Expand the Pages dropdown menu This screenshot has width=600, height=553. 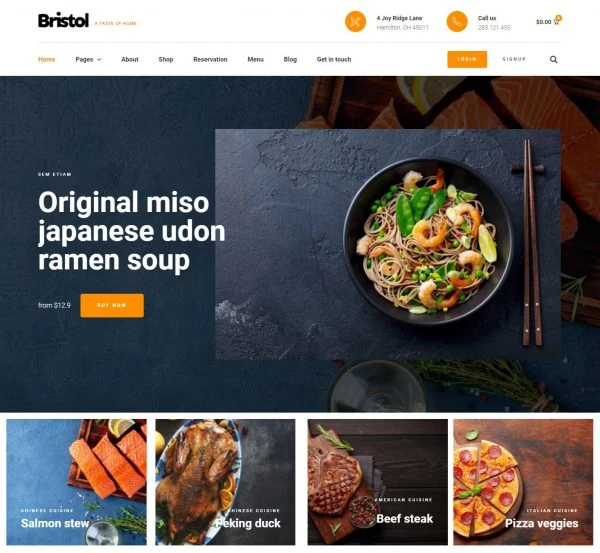88,59
